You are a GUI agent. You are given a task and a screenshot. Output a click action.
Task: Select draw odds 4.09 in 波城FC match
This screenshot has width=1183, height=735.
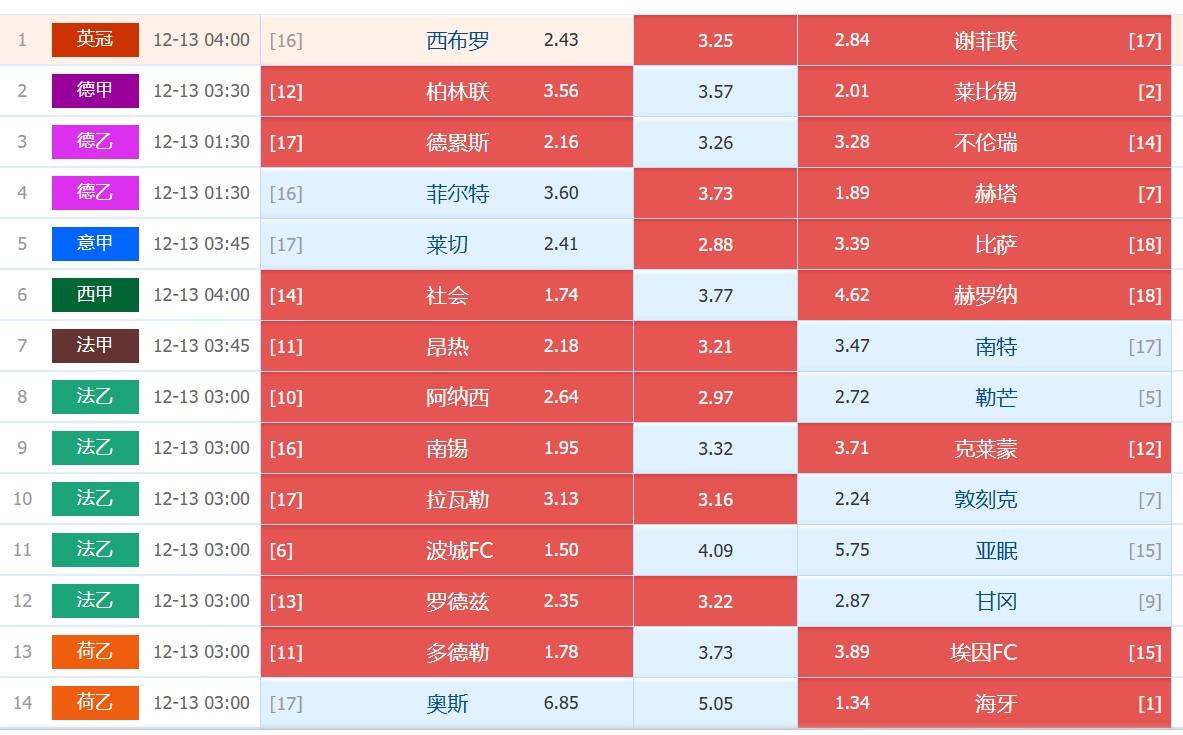[x=715, y=551]
